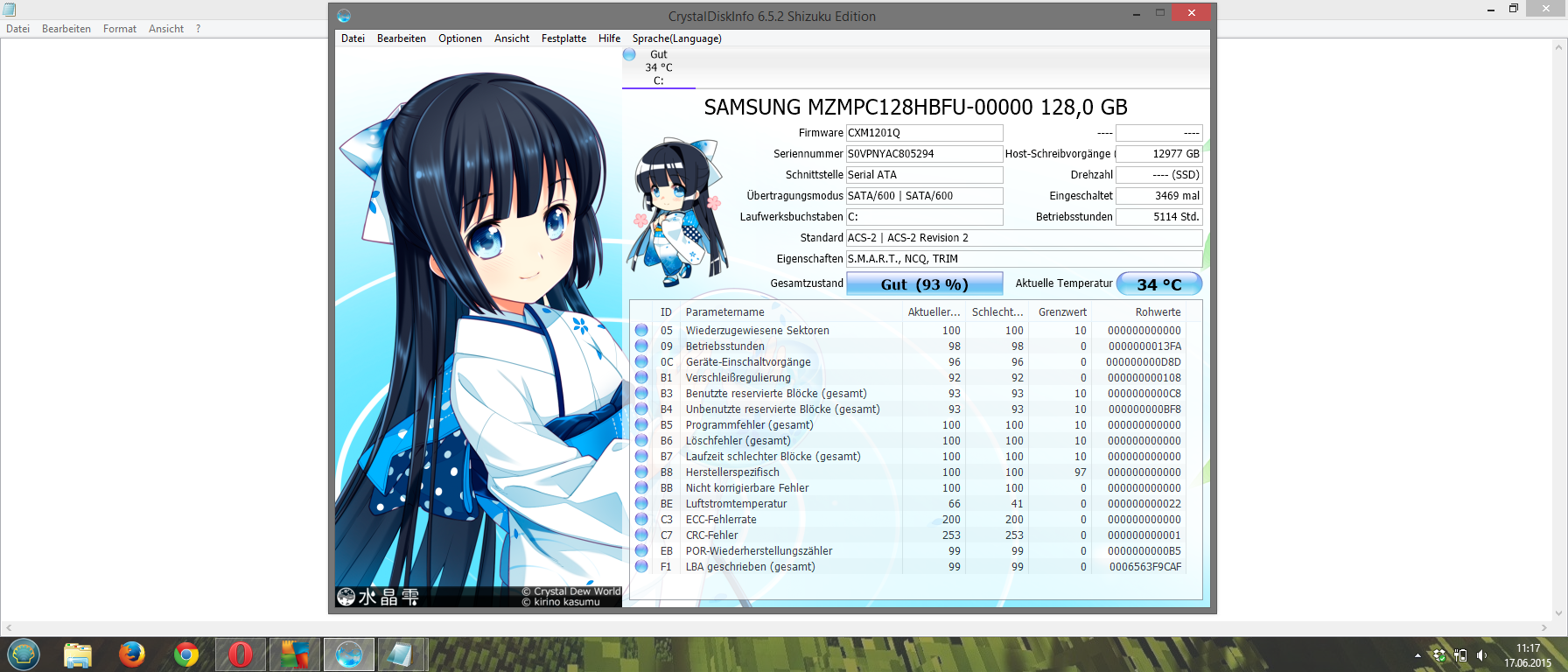Screen dimensions: 1568x672
Task: Click Notepad horizontal scrollbar right arrow
Action: click(1545, 627)
